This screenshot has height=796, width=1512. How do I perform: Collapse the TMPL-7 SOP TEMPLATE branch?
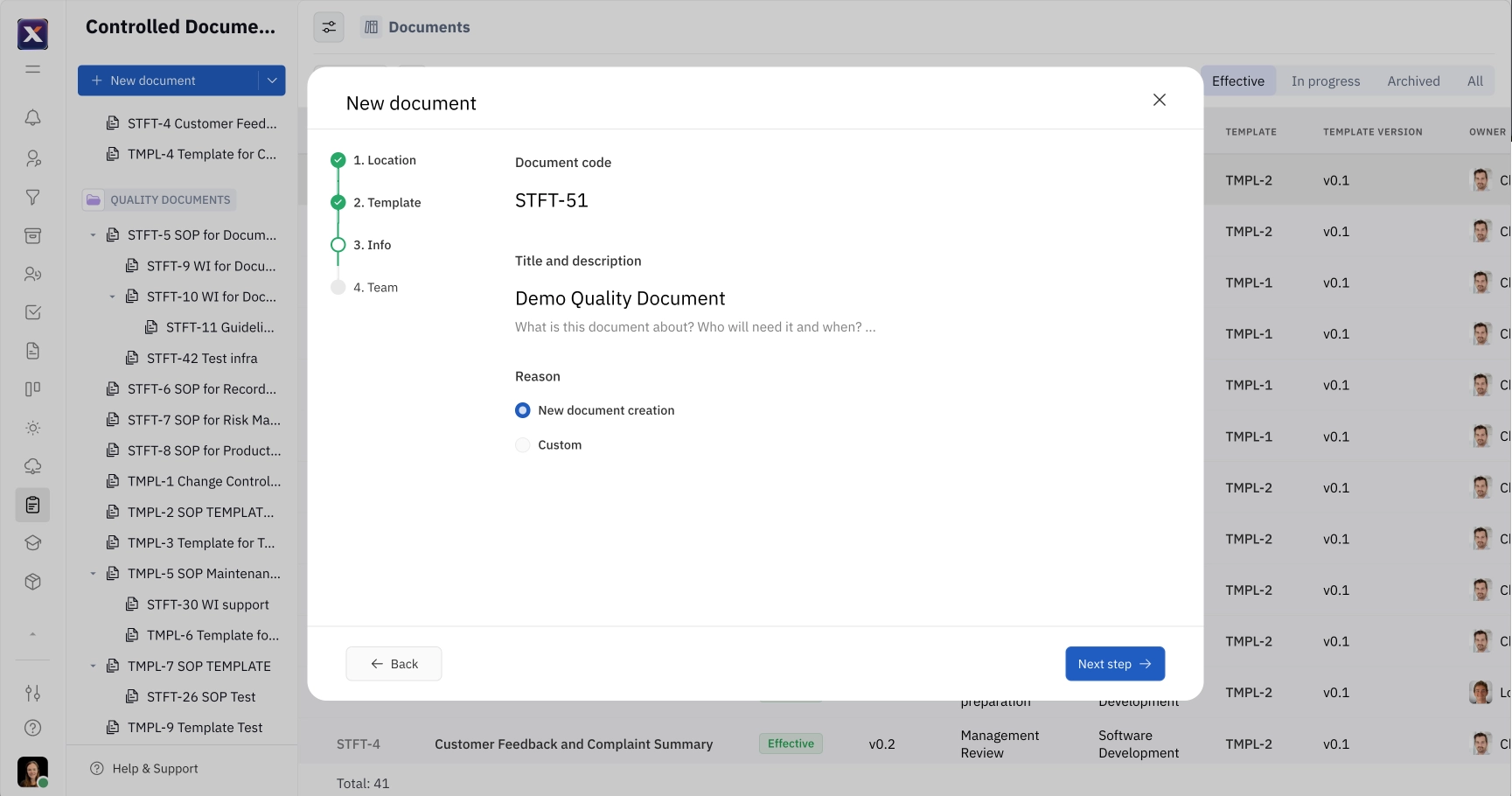[x=94, y=666]
